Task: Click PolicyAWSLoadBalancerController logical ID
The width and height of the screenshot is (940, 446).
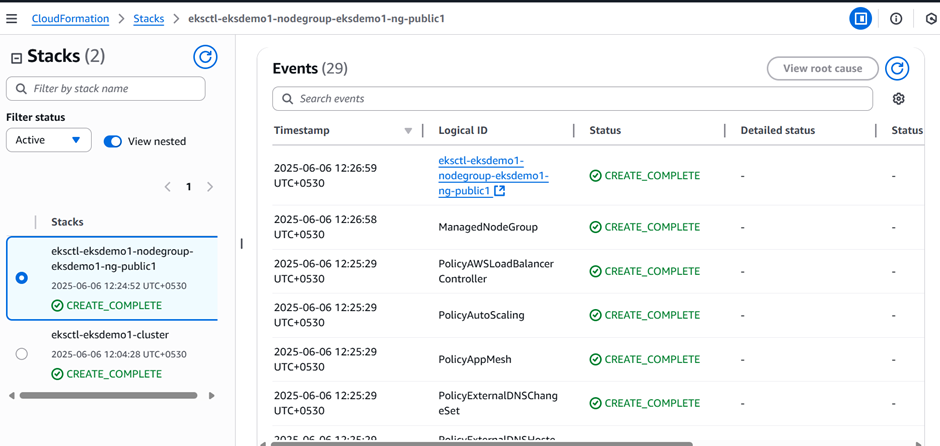Action: pos(496,272)
